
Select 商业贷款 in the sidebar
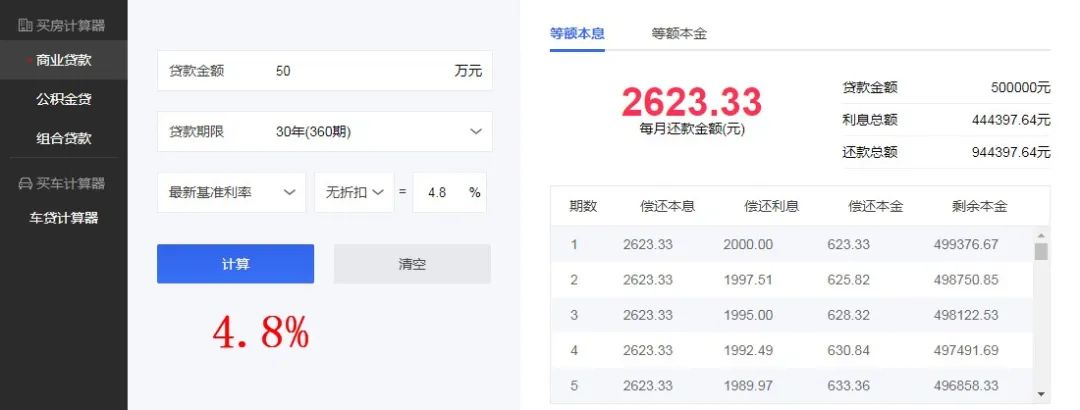[64, 60]
